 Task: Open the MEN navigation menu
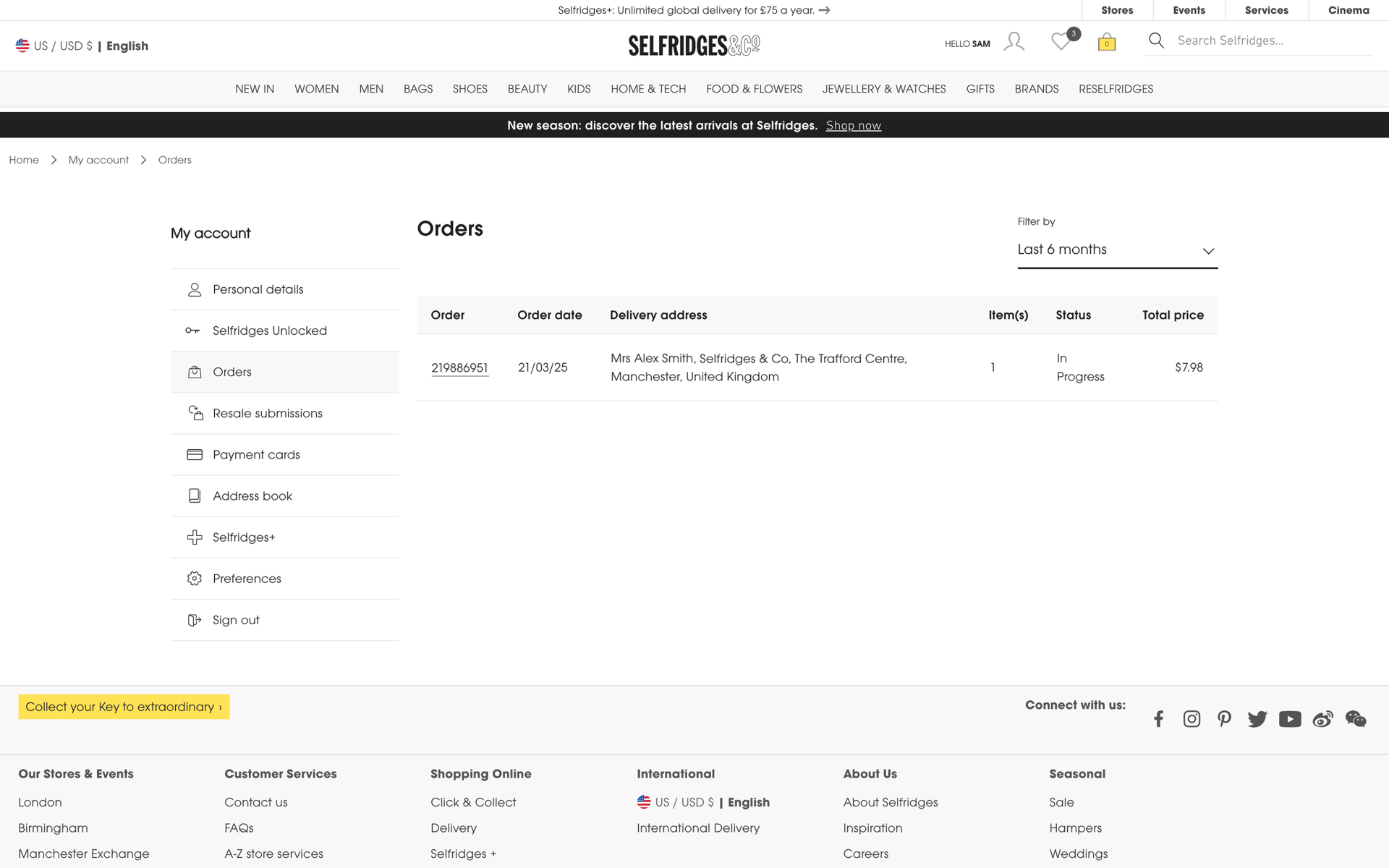coord(371,89)
